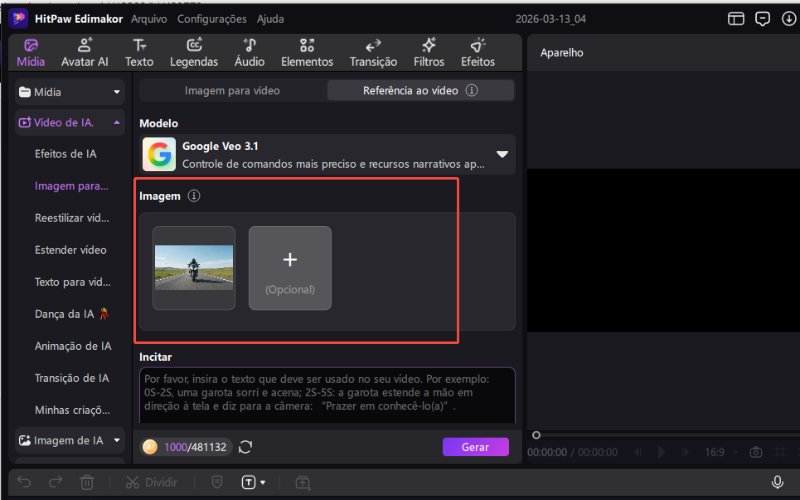Click the microphone record icon
800x500 pixels.
pyautogui.click(x=777, y=482)
